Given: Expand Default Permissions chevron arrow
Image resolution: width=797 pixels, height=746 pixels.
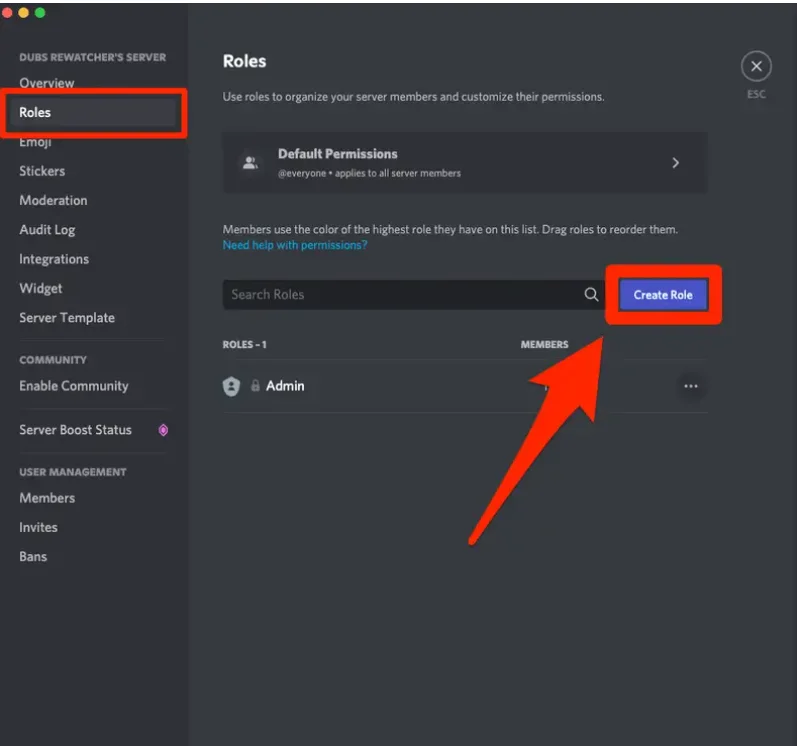Looking at the screenshot, I should [676, 162].
